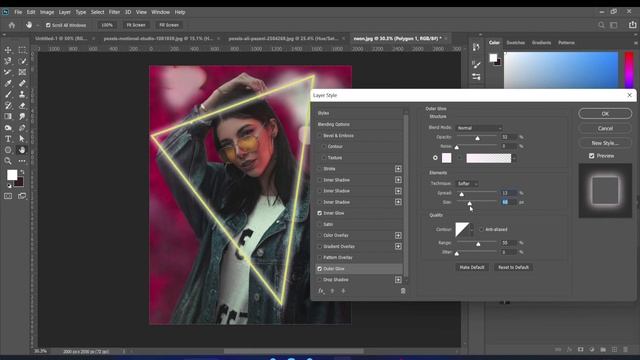Image resolution: width=640 pixels, height=360 pixels.
Task: Click the Contour curve thumbnail
Action: [462, 229]
